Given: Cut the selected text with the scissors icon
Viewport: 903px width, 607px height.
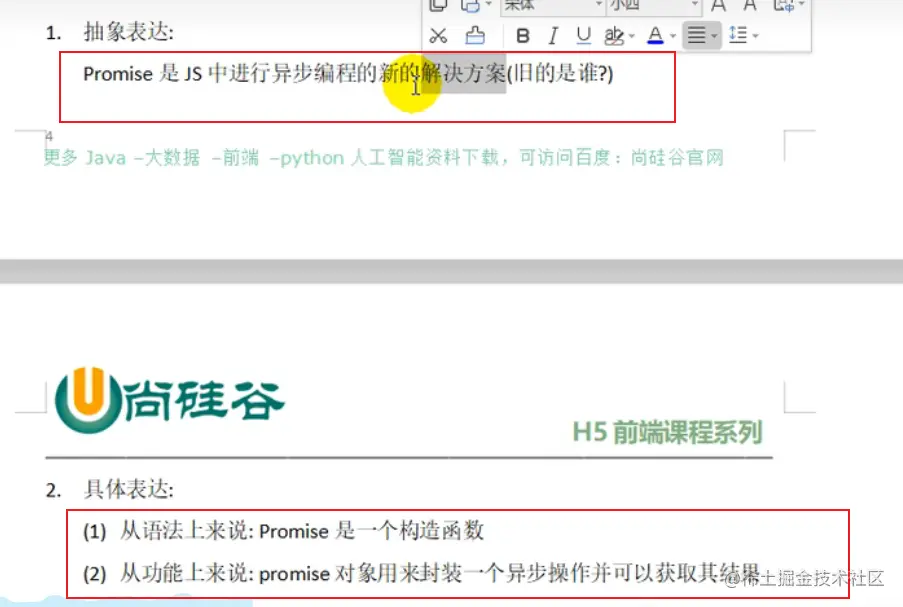Looking at the screenshot, I should (438, 36).
